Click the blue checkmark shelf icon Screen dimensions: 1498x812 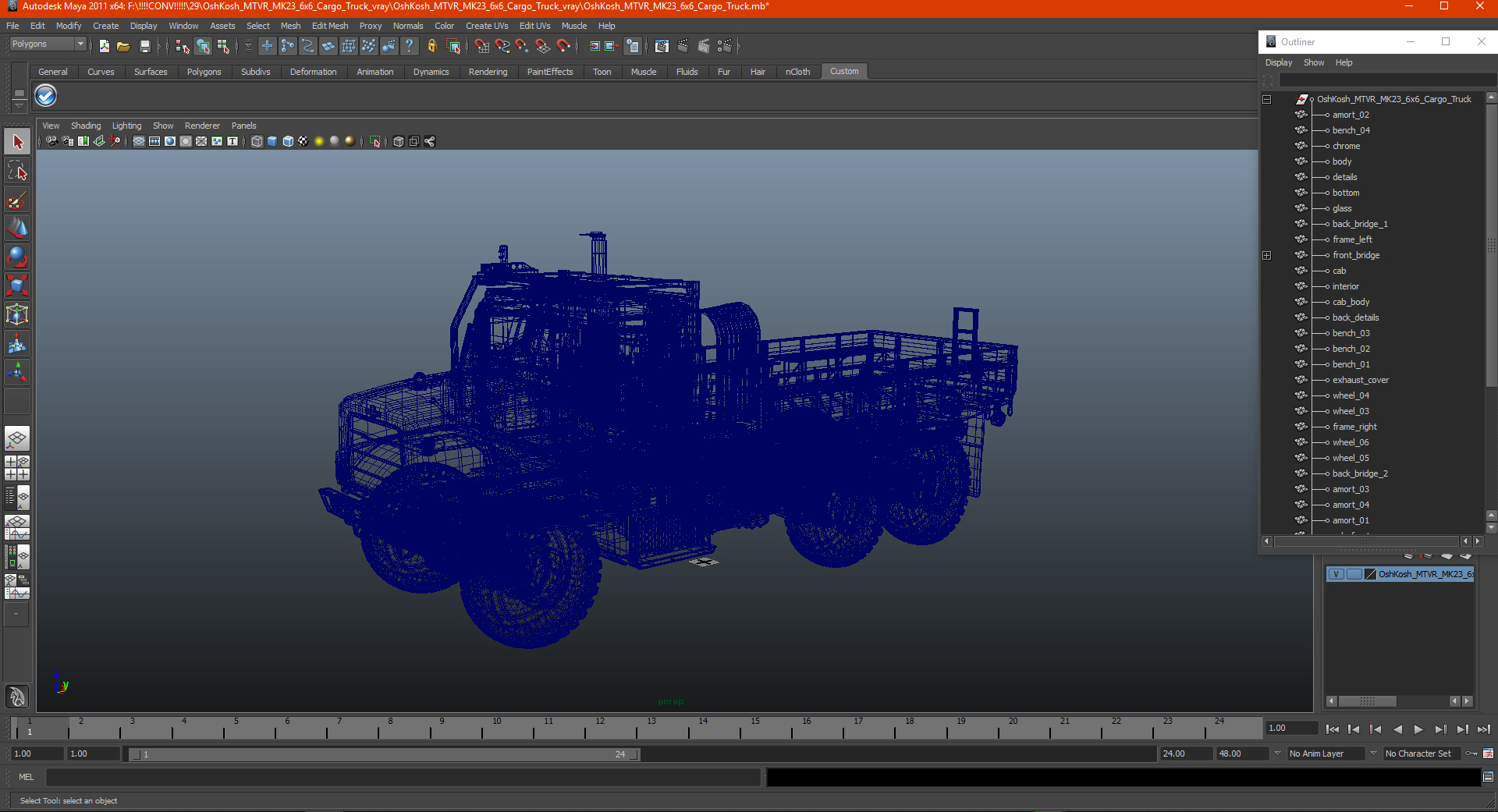(x=46, y=96)
